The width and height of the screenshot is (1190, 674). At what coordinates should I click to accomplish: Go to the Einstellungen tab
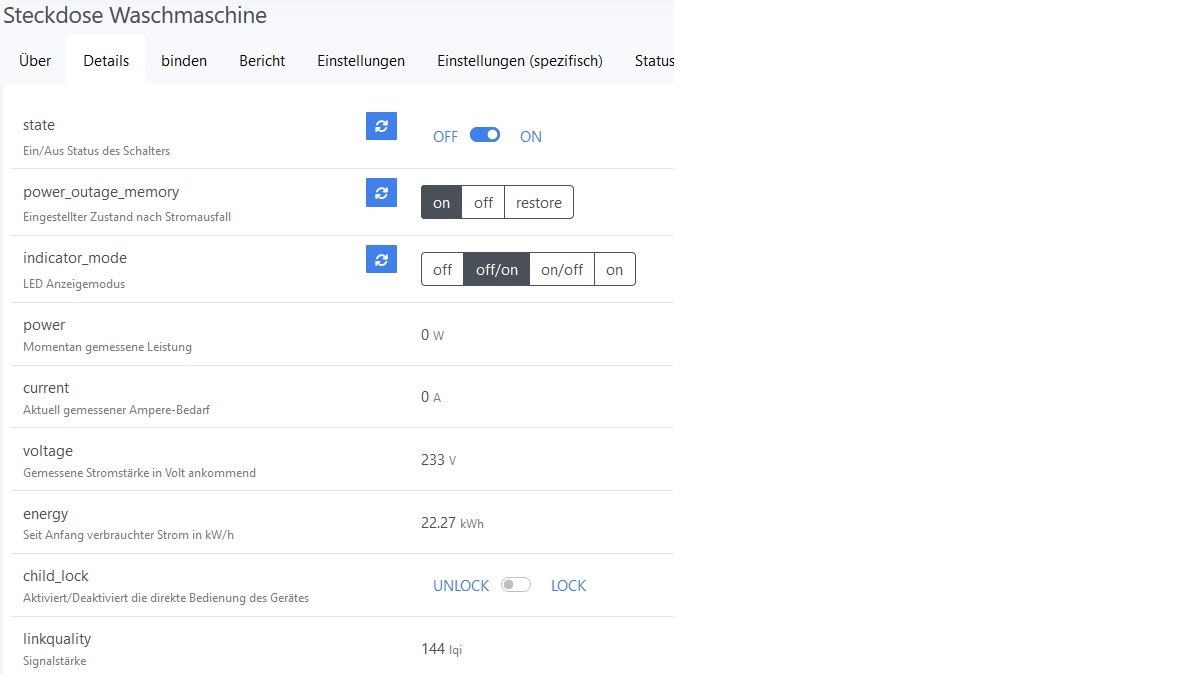tap(361, 60)
